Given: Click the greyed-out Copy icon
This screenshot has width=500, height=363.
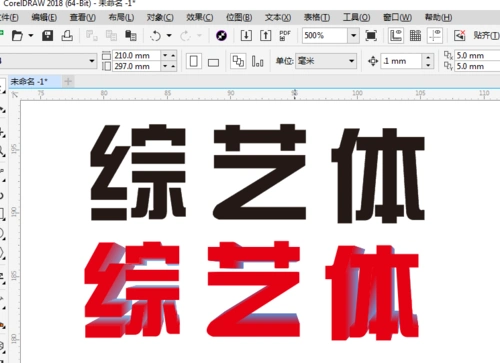Looking at the screenshot, I should coord(111,35).
